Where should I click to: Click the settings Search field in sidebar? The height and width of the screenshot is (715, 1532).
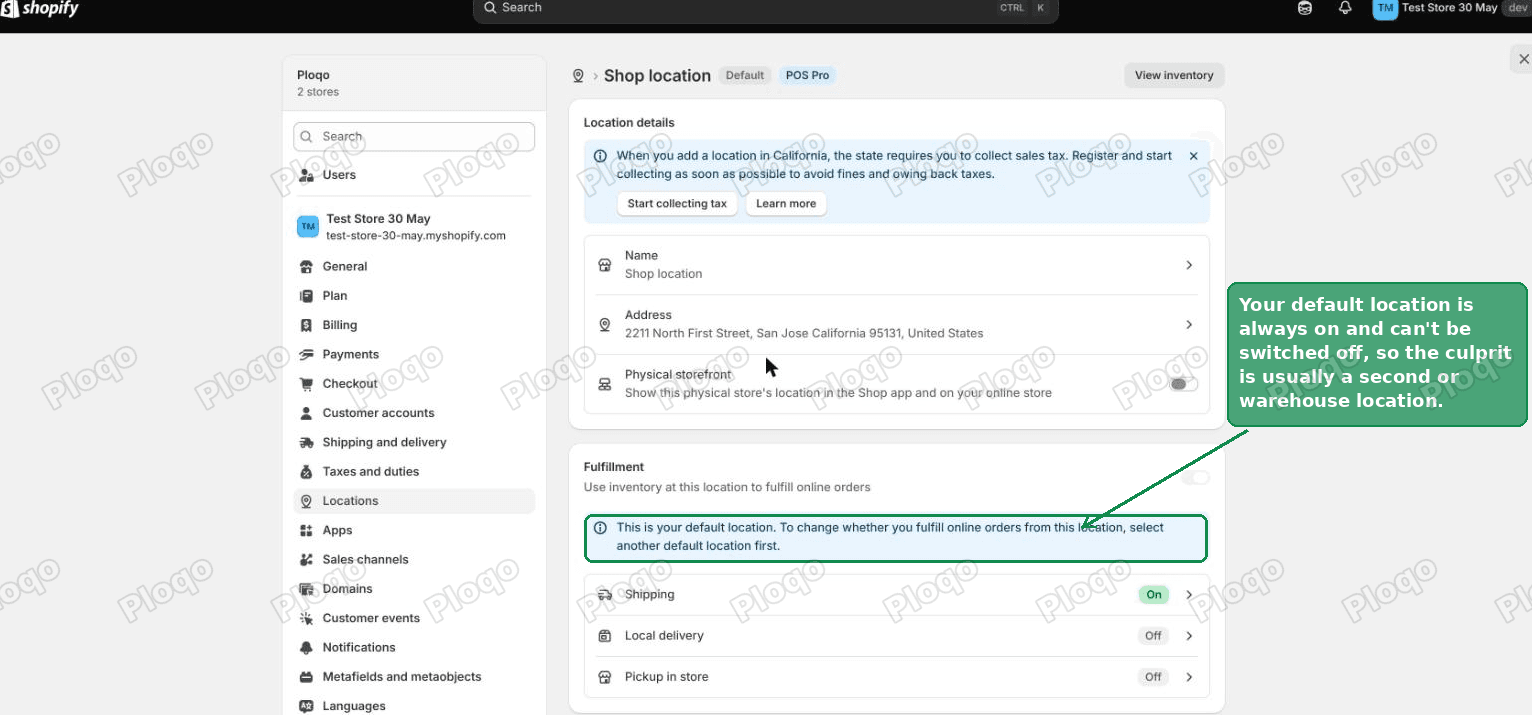click(414, 137)
